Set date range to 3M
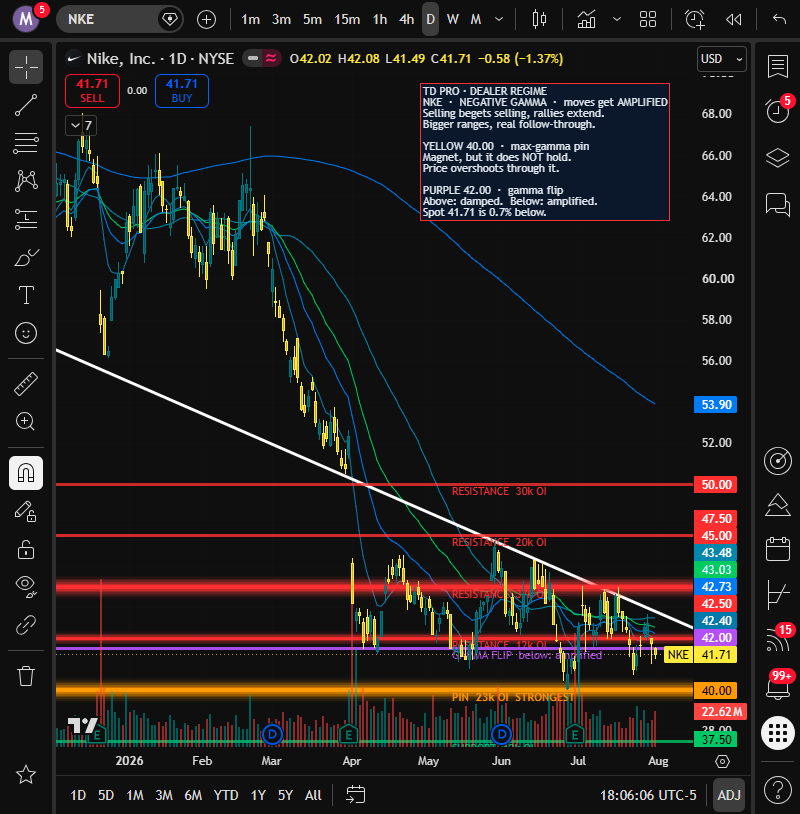The height and width of the screenshot is (814, 800). pos(164,795)
